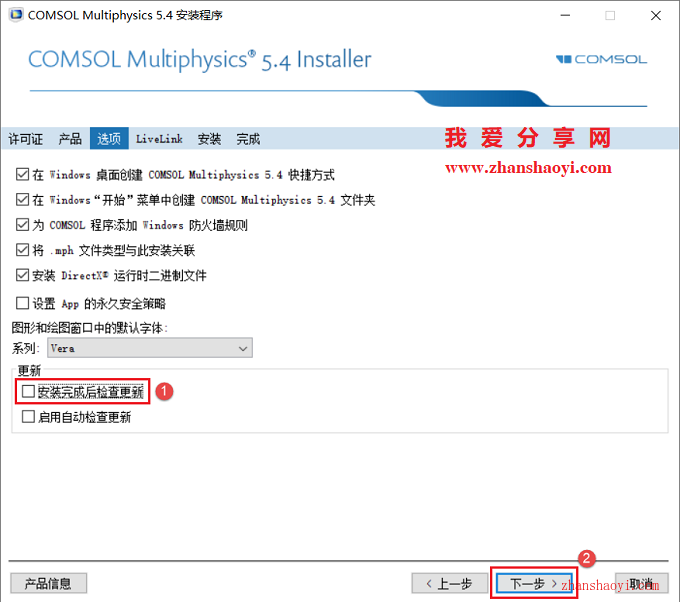Switch to the 产品 tab
Image resolution: width=680 pixels, height=602 pixels.
tap(70, 139)
